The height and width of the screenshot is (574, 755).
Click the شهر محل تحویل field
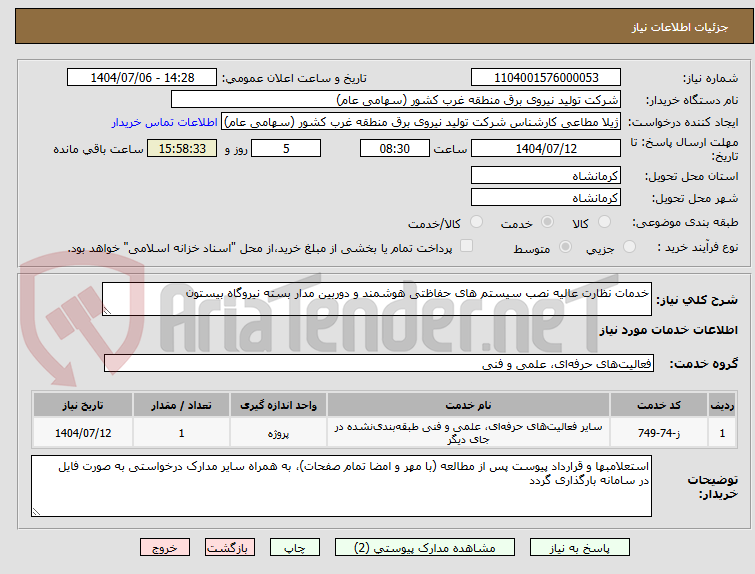pos(546,197)
